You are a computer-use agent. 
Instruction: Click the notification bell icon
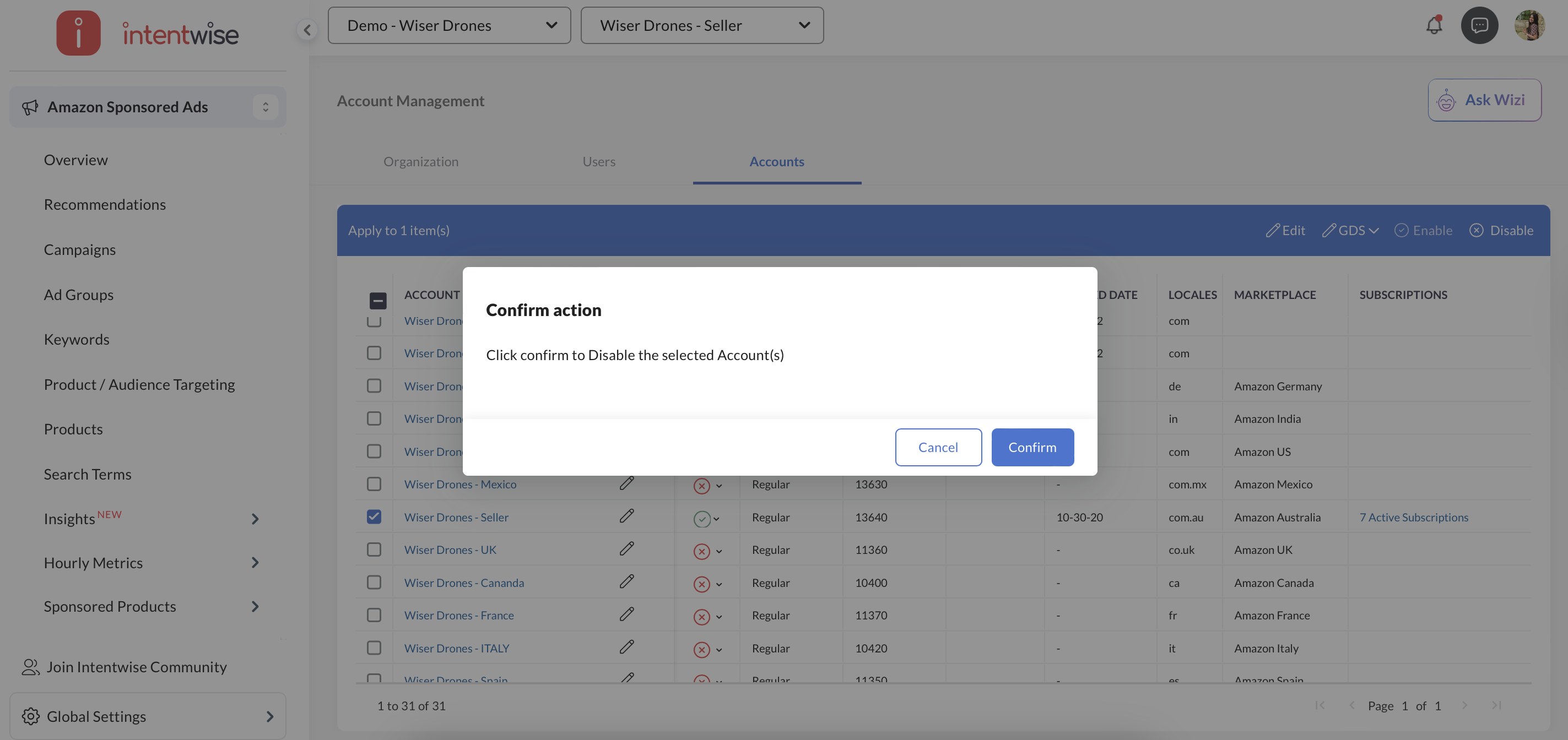(x=1434, y=25)
